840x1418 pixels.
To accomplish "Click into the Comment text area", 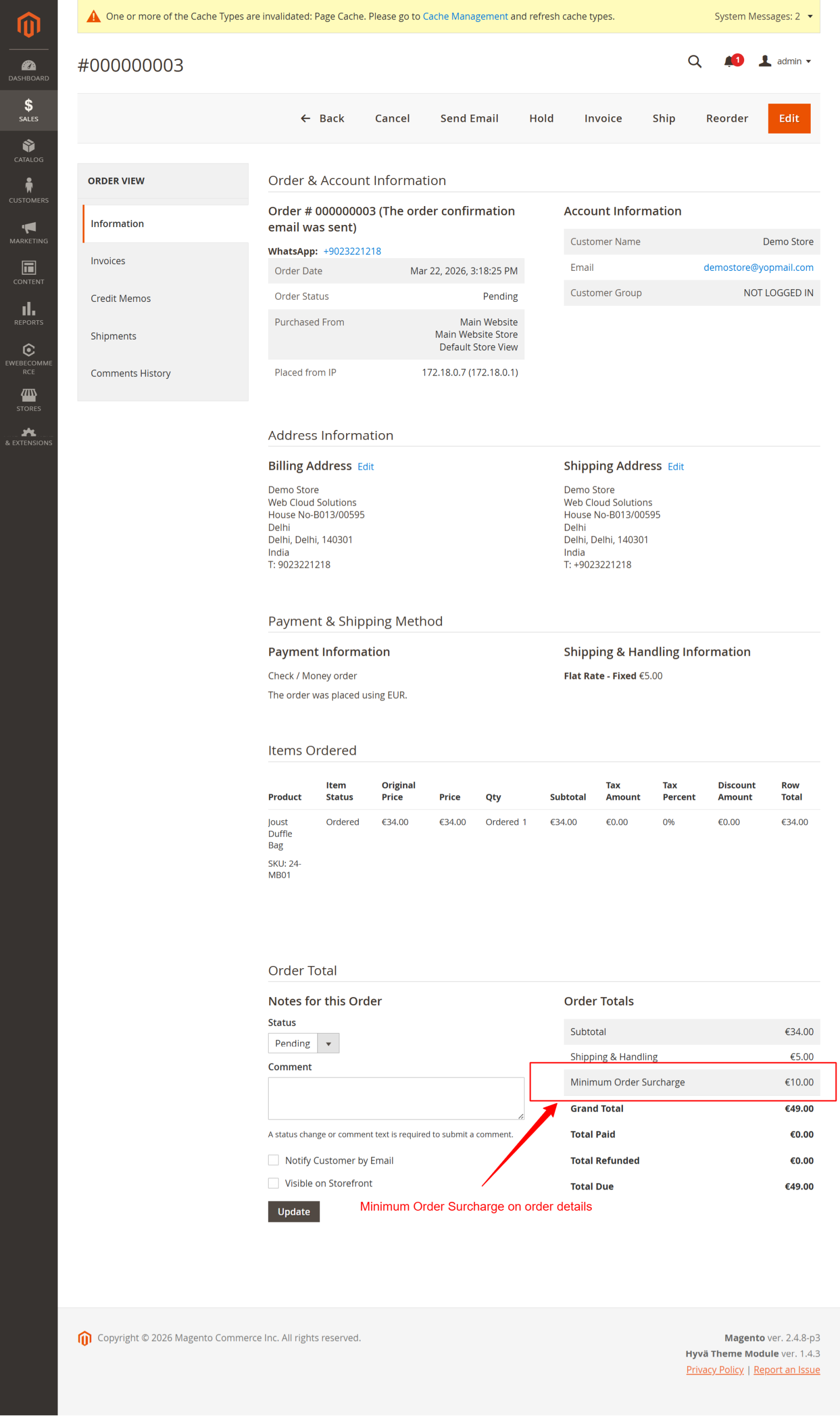I will [396, 1098].
